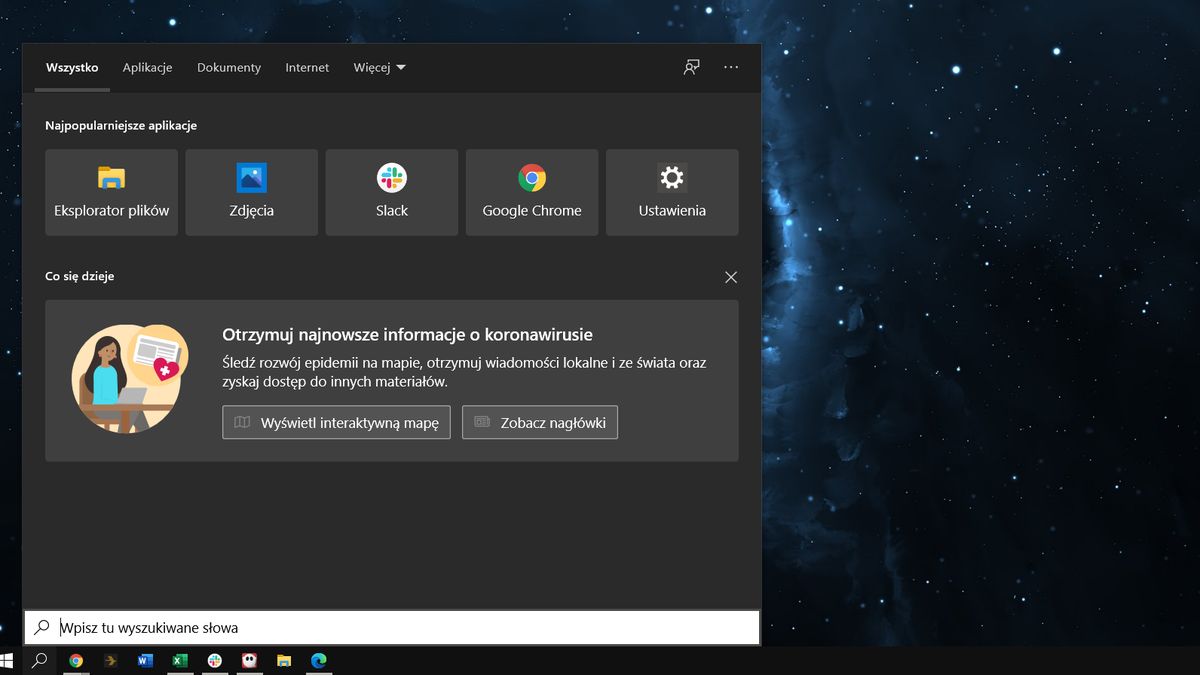Click the Zobacz nagłówki button

[x=539, y=422]
